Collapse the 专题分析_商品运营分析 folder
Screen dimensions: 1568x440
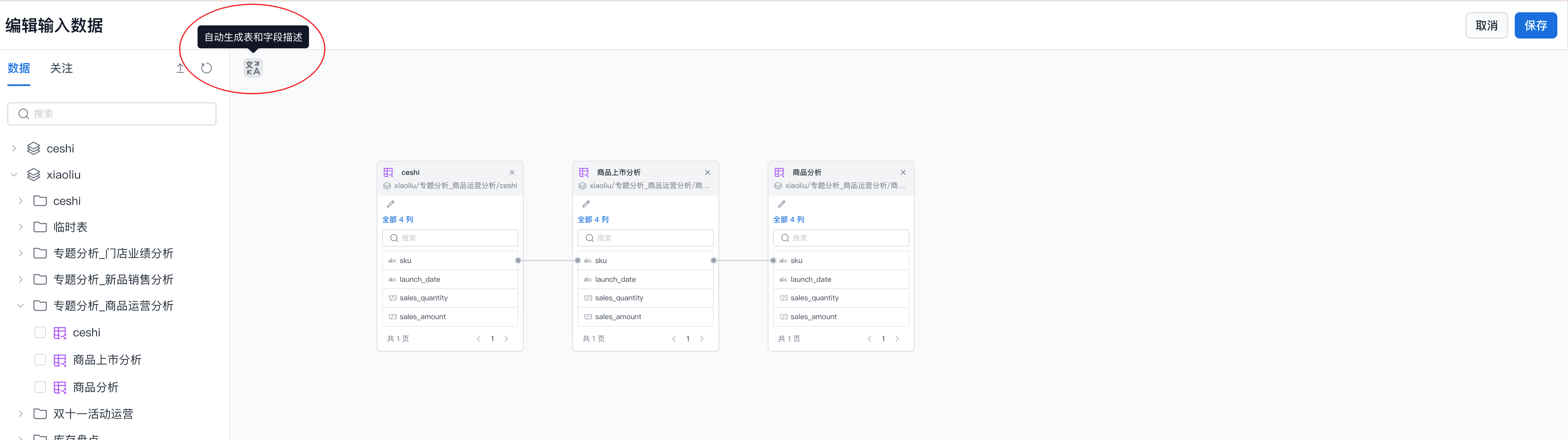[20, 306]
